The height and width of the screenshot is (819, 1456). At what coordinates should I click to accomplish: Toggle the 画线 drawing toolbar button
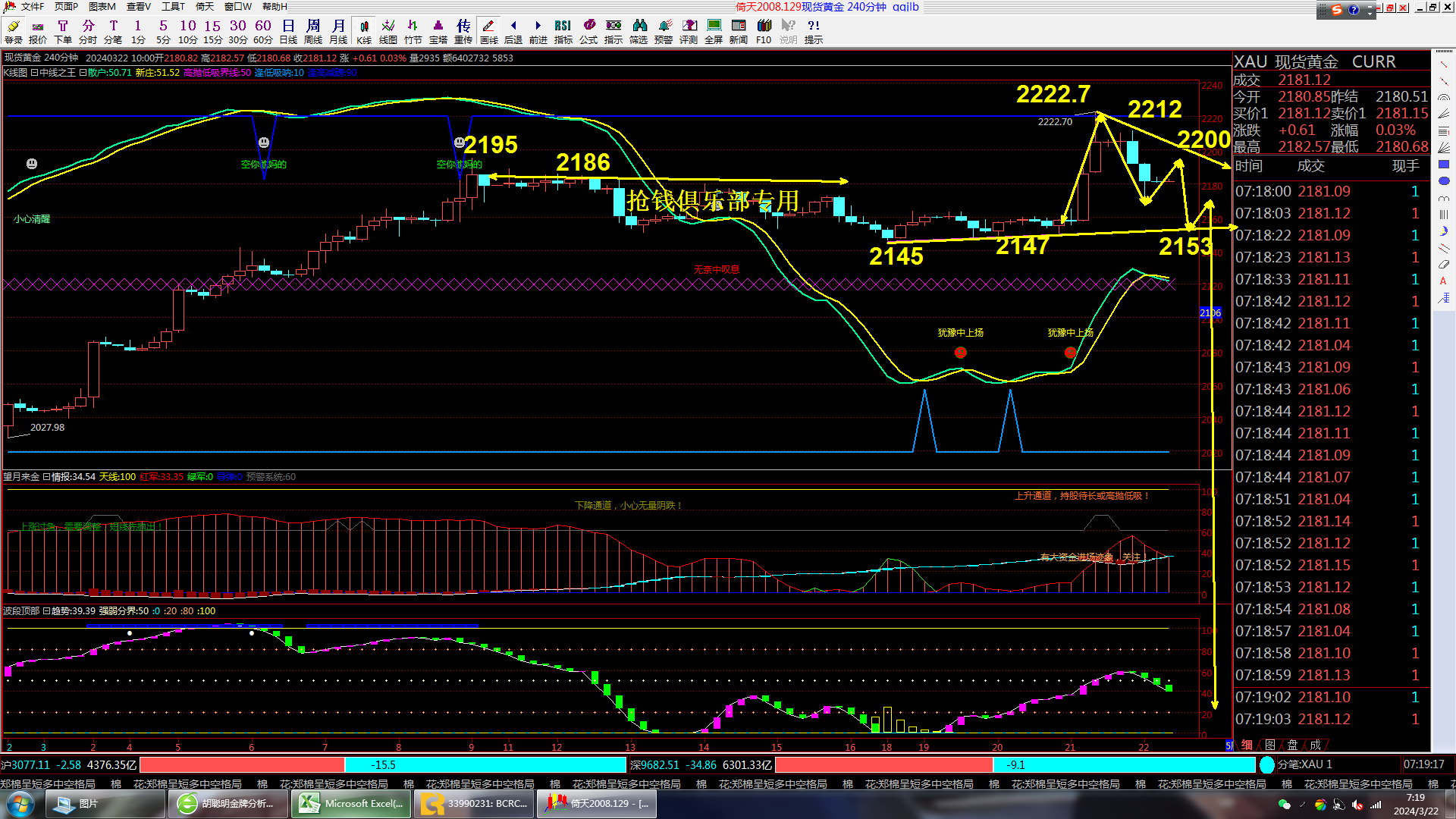click(x=489, y=31)
